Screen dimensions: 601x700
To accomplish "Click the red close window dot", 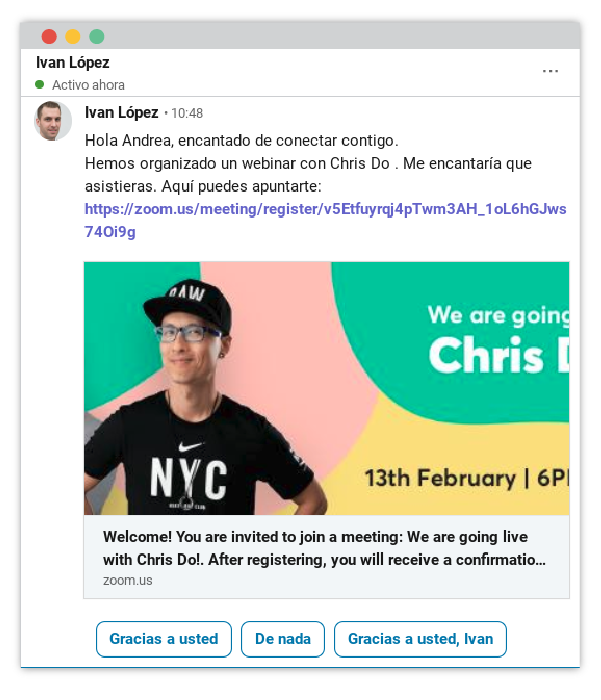I will [49, 37].
